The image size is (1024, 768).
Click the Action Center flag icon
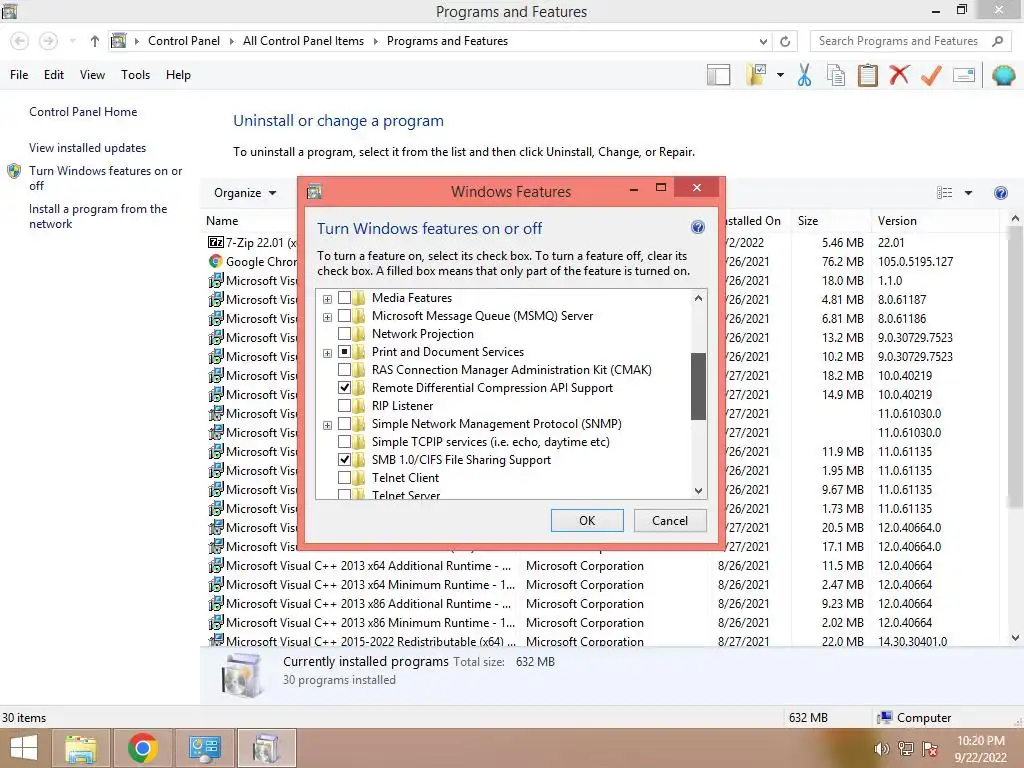tap(930, 749)
